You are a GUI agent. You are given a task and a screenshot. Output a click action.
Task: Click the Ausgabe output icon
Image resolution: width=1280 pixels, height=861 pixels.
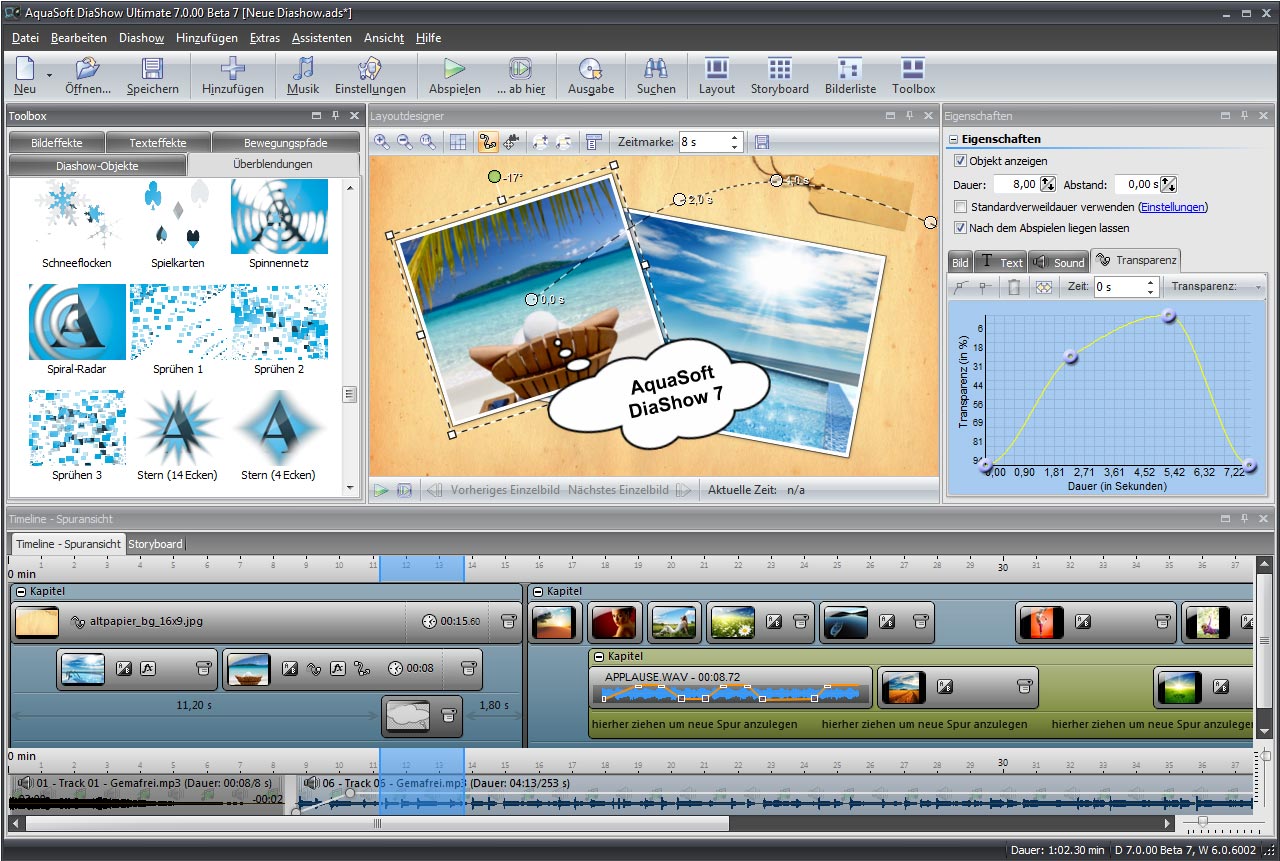(x=591, y=68)
